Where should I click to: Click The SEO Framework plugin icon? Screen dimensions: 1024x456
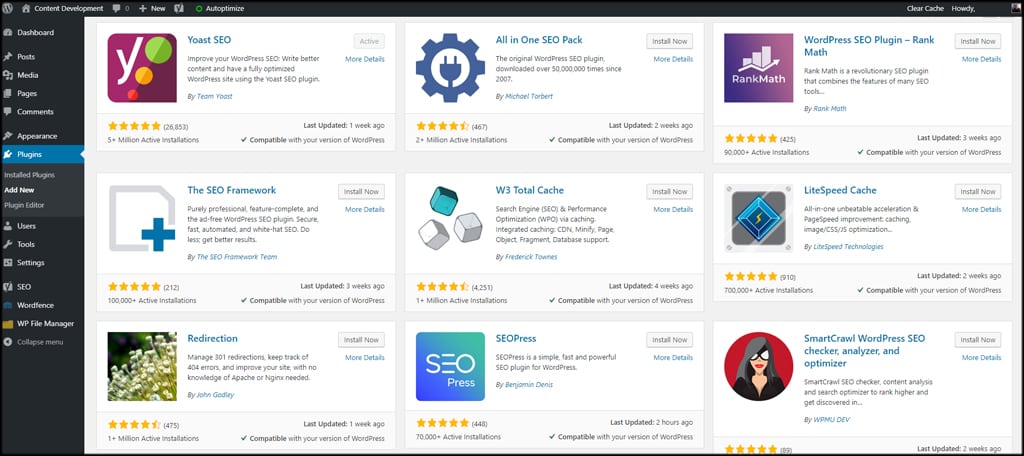pyautogui.click(x=142, y=218)
